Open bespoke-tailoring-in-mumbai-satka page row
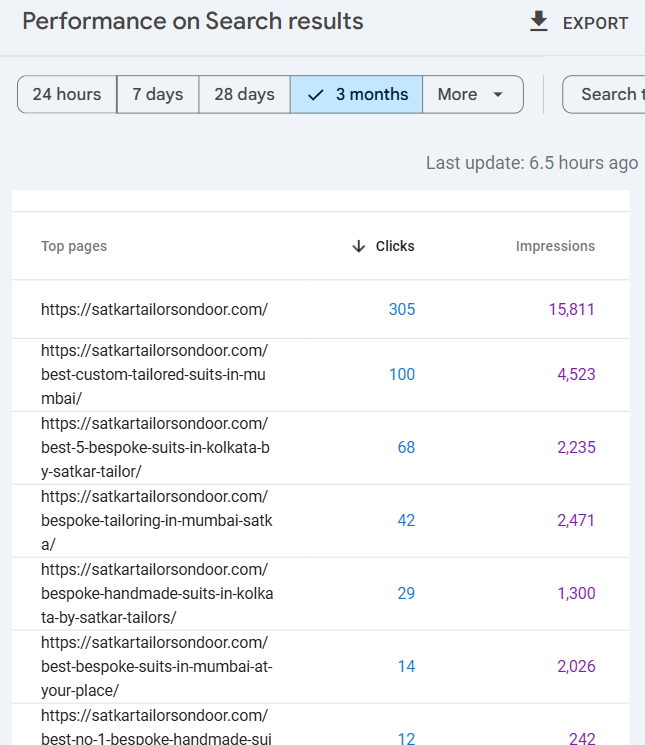Screen dimensions: 645x745 pyautogui.click(x=321, y=521)
